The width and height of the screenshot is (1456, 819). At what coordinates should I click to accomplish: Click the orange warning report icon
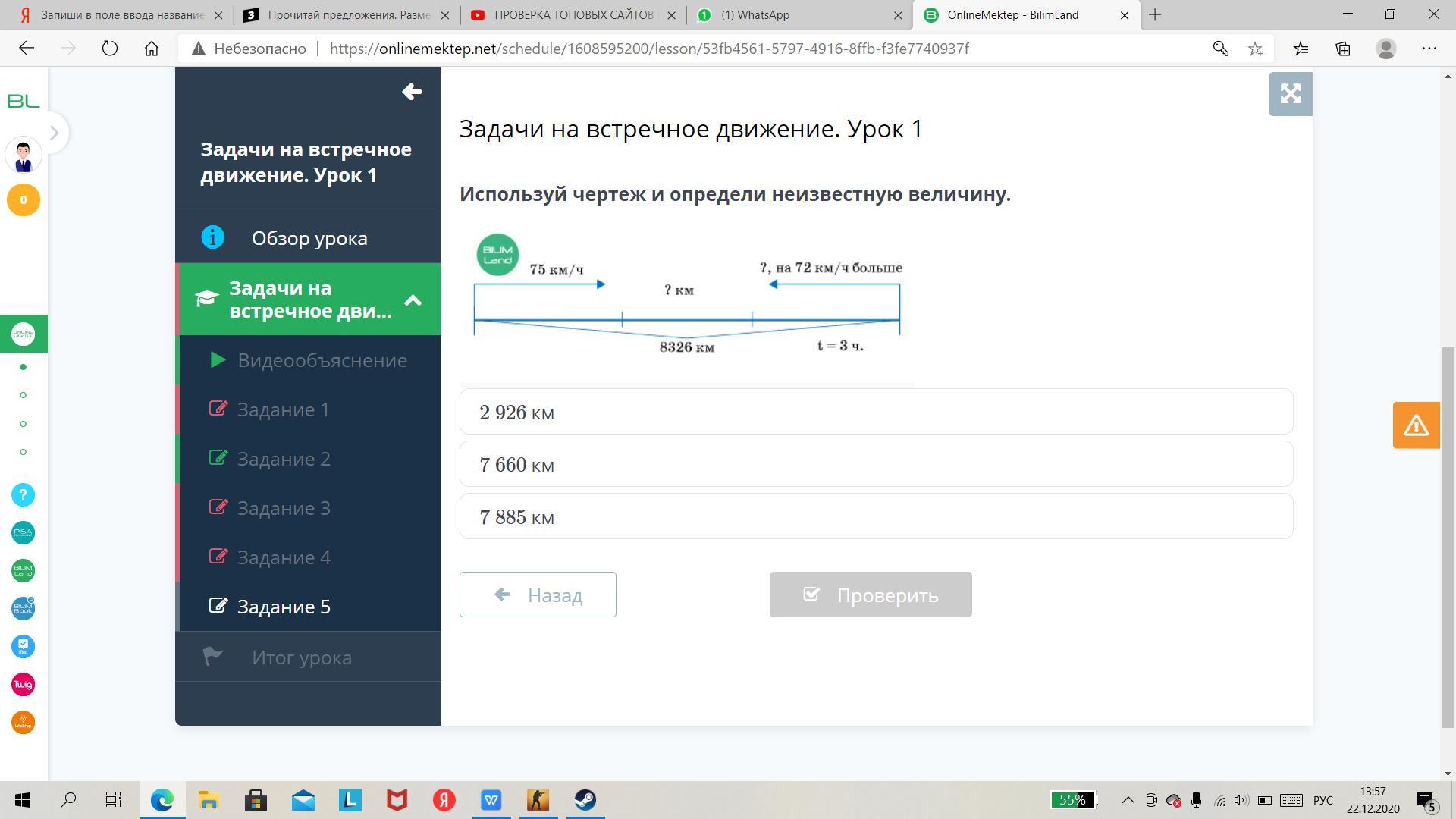pyautogui.click(x=1416, y=425)
